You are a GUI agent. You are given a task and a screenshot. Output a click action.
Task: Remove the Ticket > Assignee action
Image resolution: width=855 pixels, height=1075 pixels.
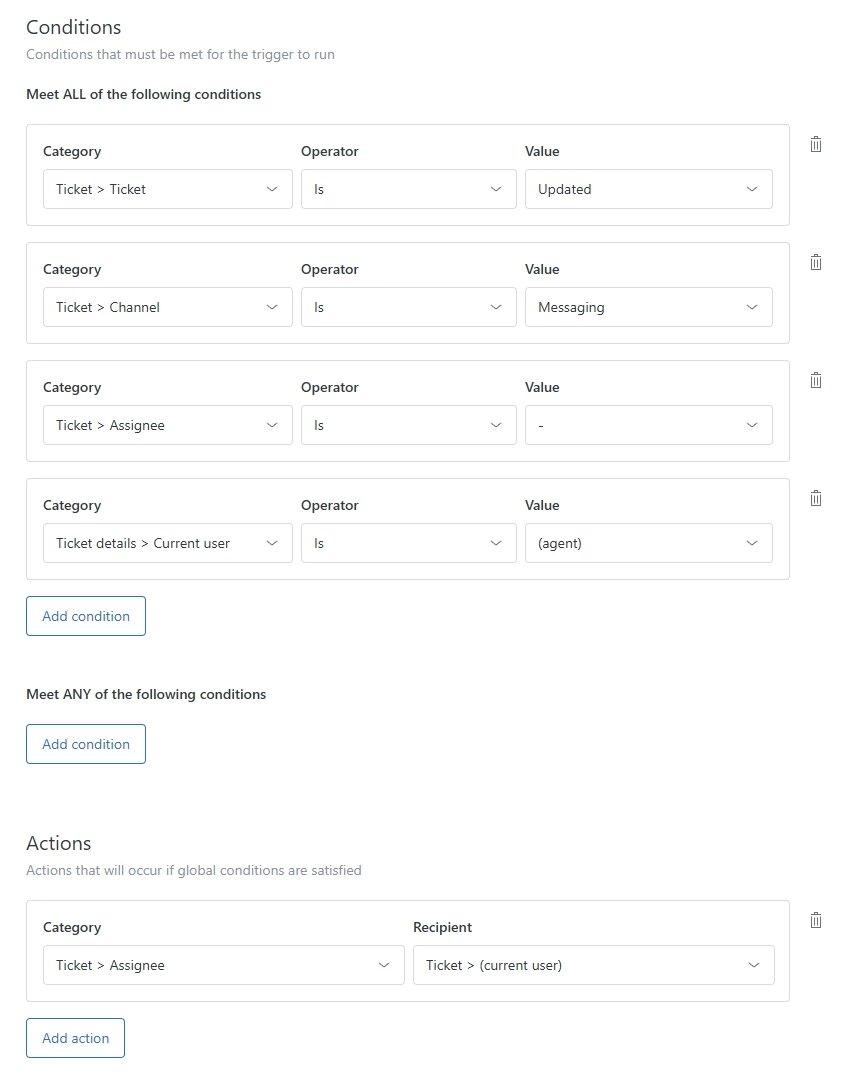coord(816,920)
